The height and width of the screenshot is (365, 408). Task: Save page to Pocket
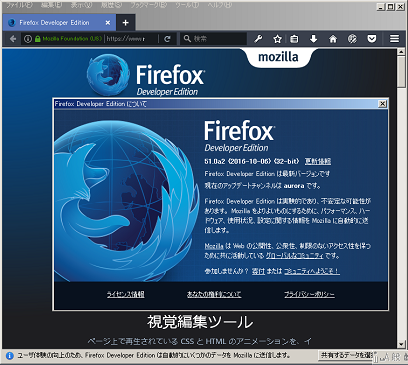pyautogui.click(x=372, y=39)
